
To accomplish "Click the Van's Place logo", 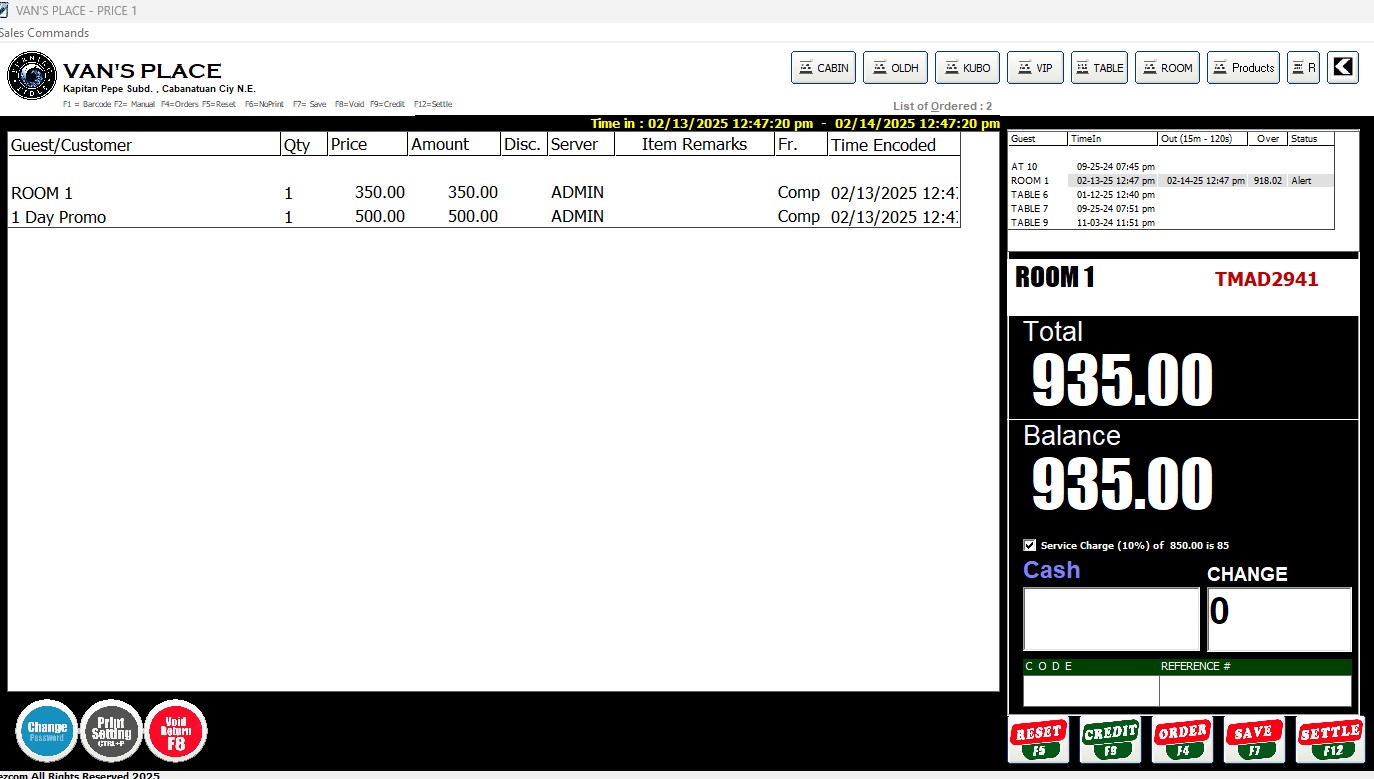I will (x=32, y=76).
